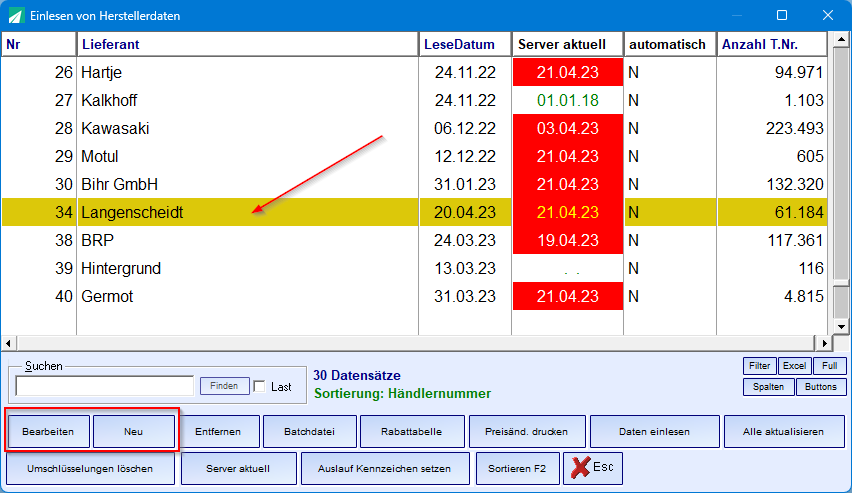Export via the Excel button
Viewport: 852px width, 493px height.
point(794,366)
